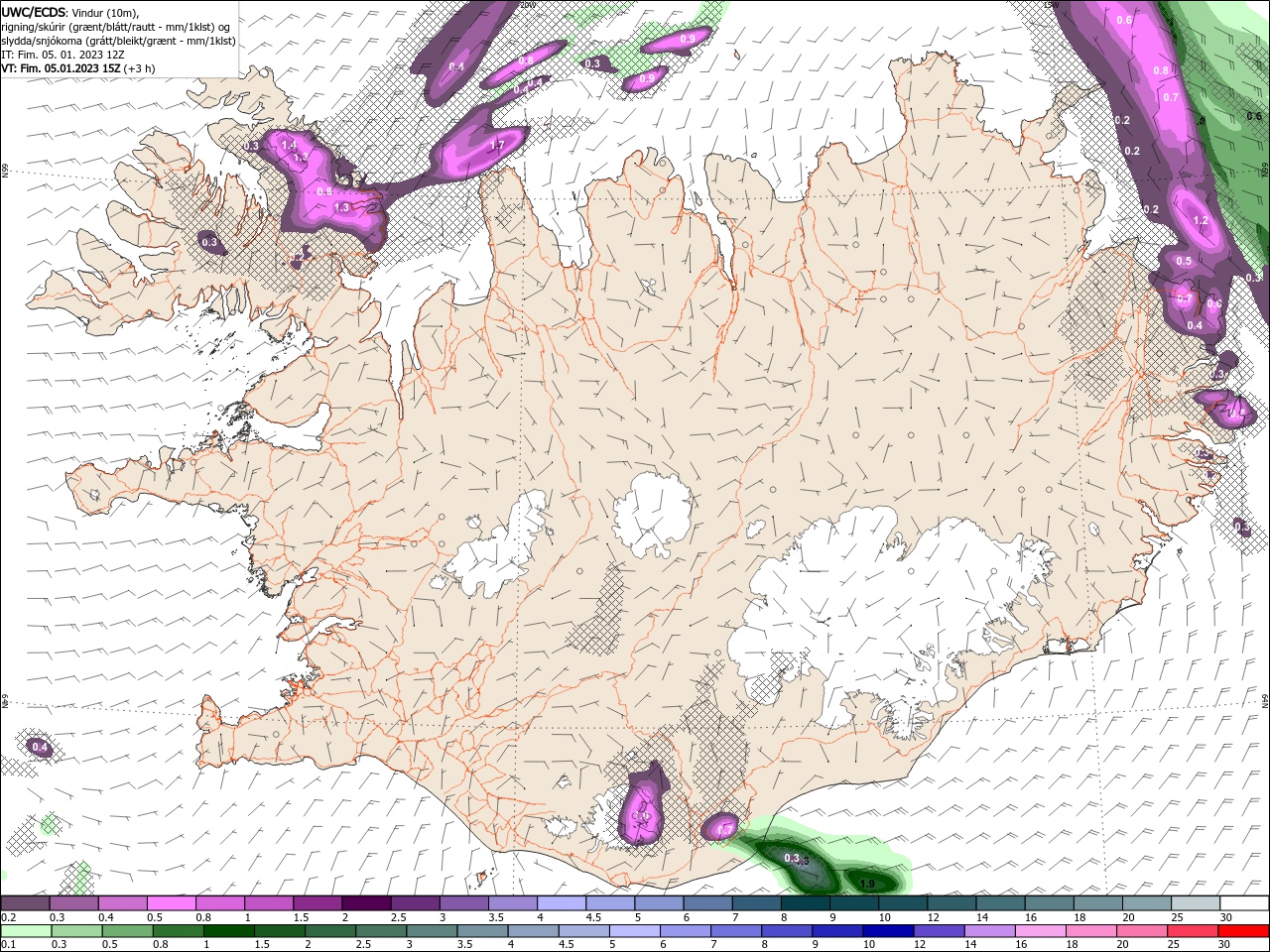
Task: Select the palest green lower swatch spanning 0.1–0.3
Action: pyautogui.click(x=28, y=931)
